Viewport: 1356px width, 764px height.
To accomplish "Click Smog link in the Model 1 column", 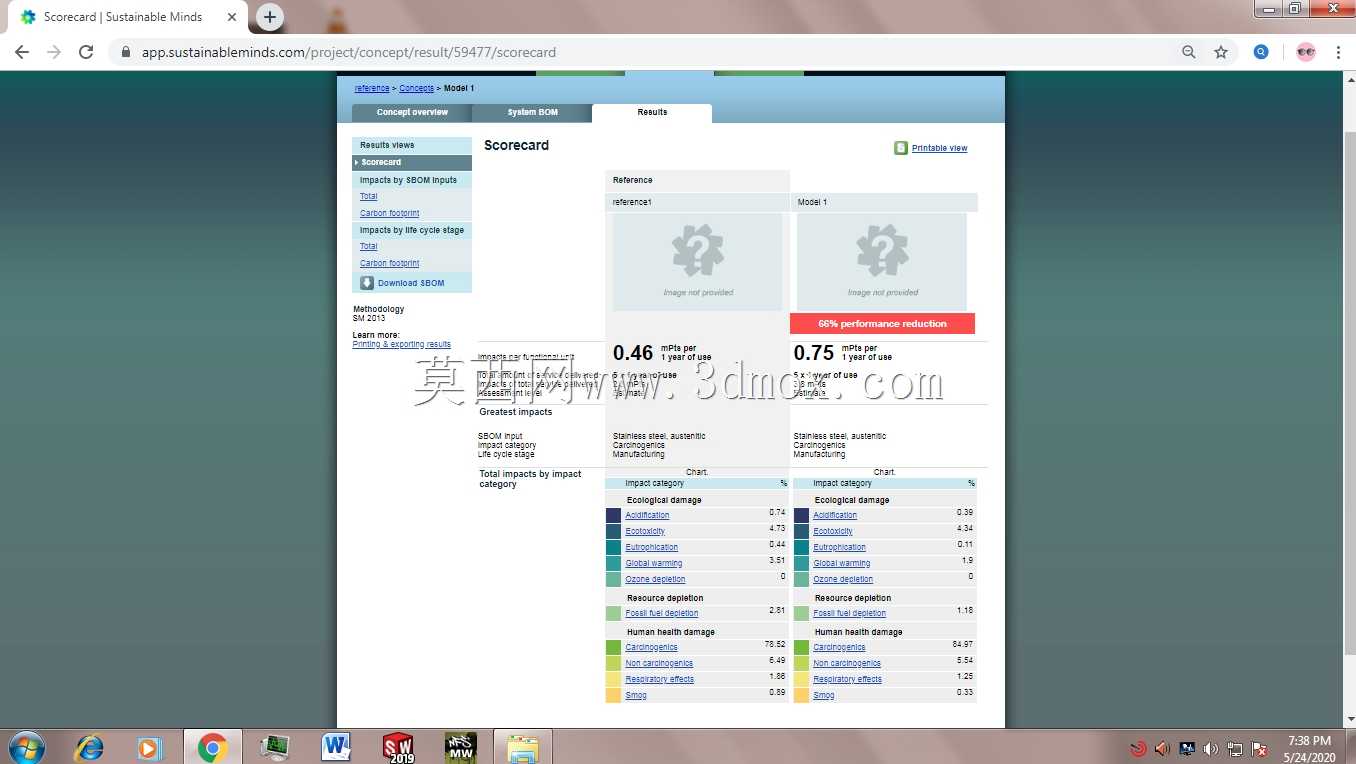I will 824,696.
